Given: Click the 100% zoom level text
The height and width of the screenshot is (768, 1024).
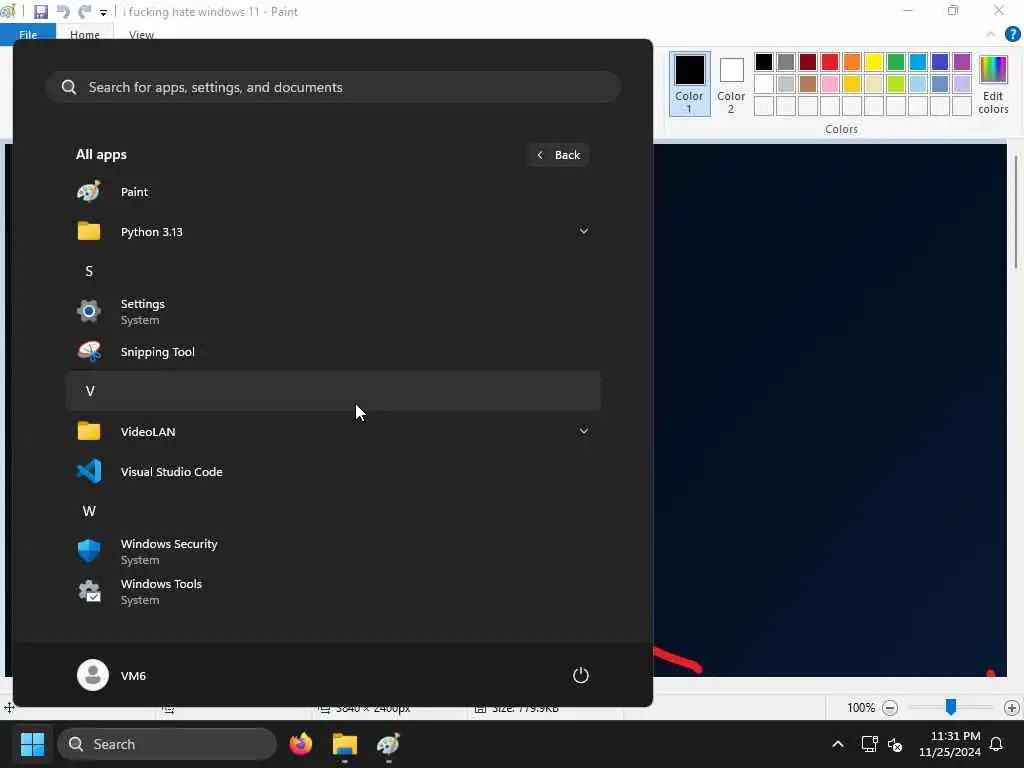Looking at the screenshot, I should pos(861,707).
